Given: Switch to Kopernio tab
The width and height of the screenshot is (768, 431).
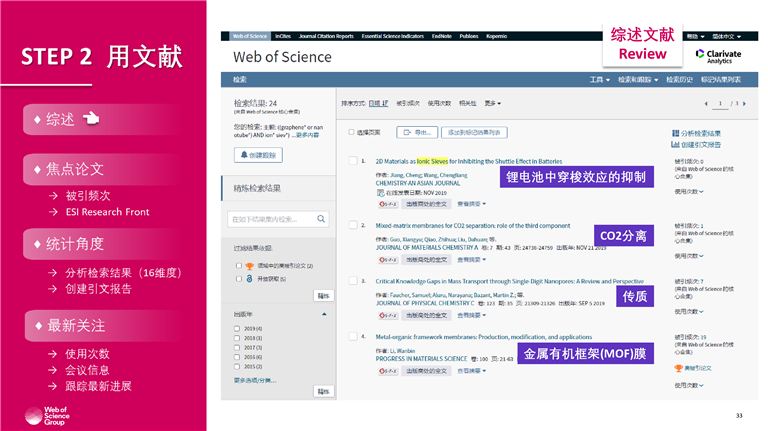Looking at the screenshot, I should click(x=496, y=36).
